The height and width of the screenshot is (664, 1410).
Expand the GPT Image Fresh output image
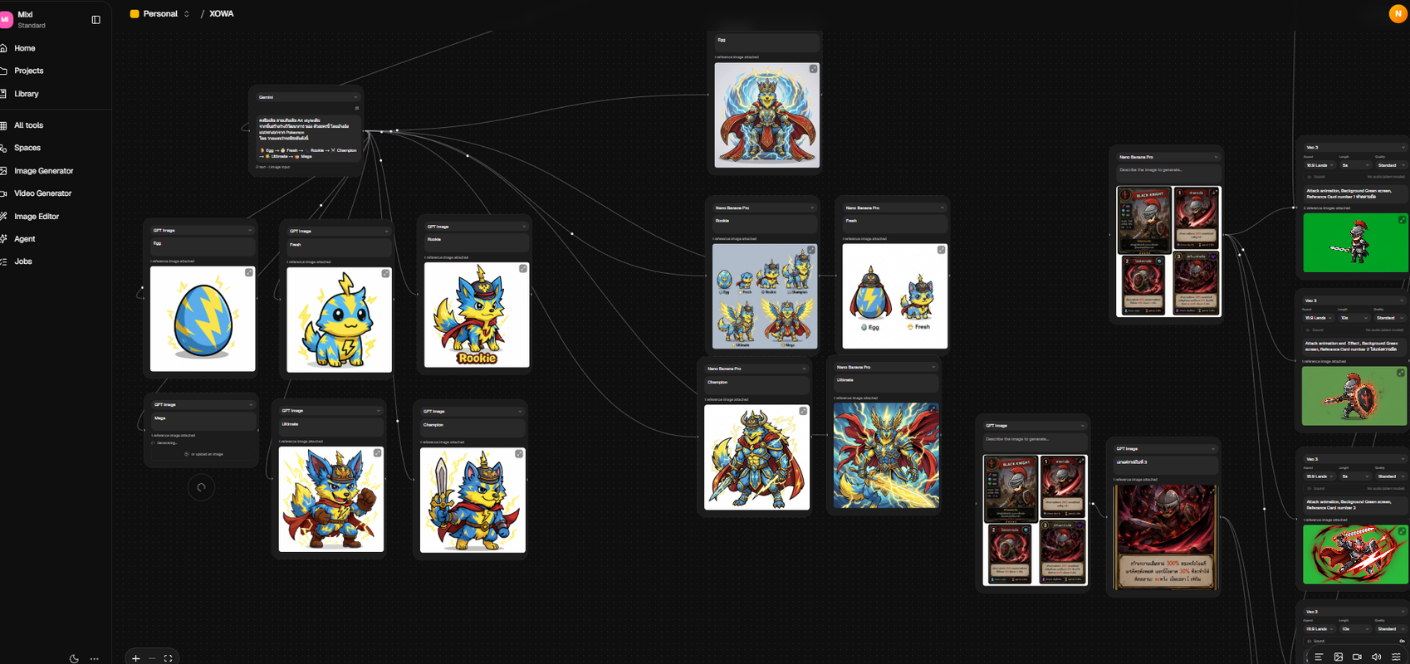point(385,273)
